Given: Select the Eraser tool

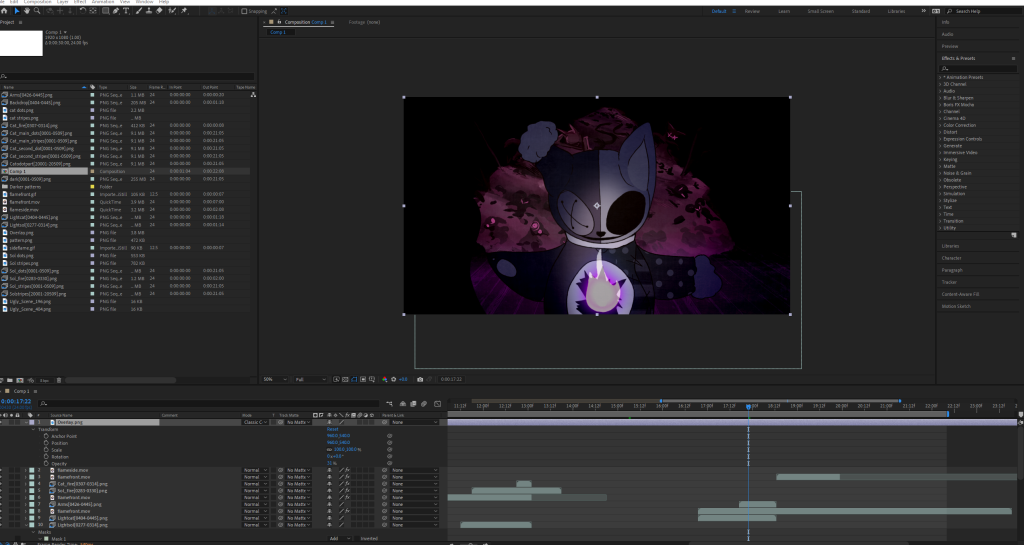Looking at the screenshot, I should [159, 11].
